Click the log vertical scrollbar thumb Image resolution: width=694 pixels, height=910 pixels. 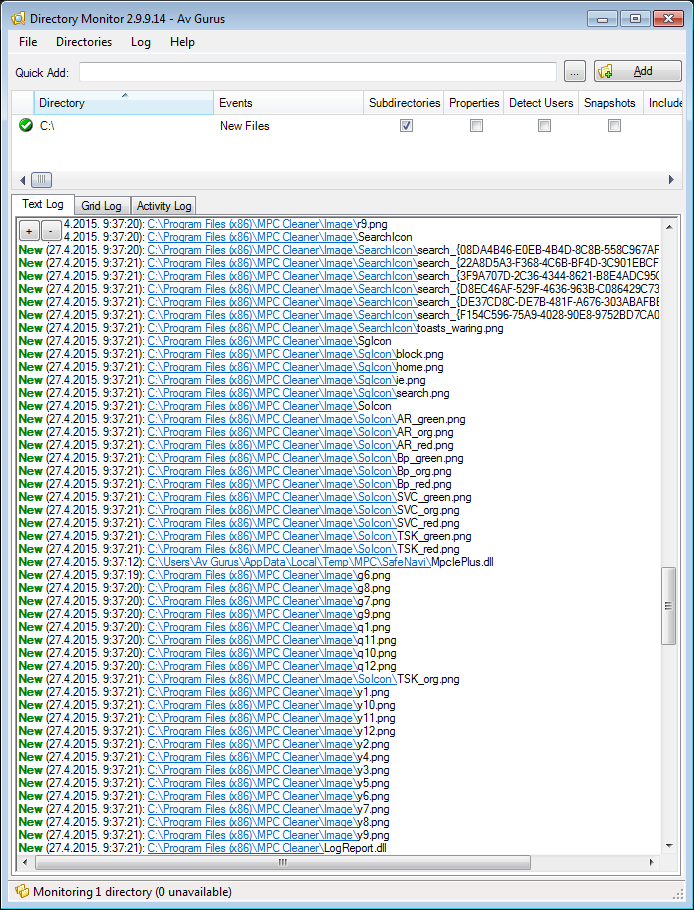tap(668, 606)
